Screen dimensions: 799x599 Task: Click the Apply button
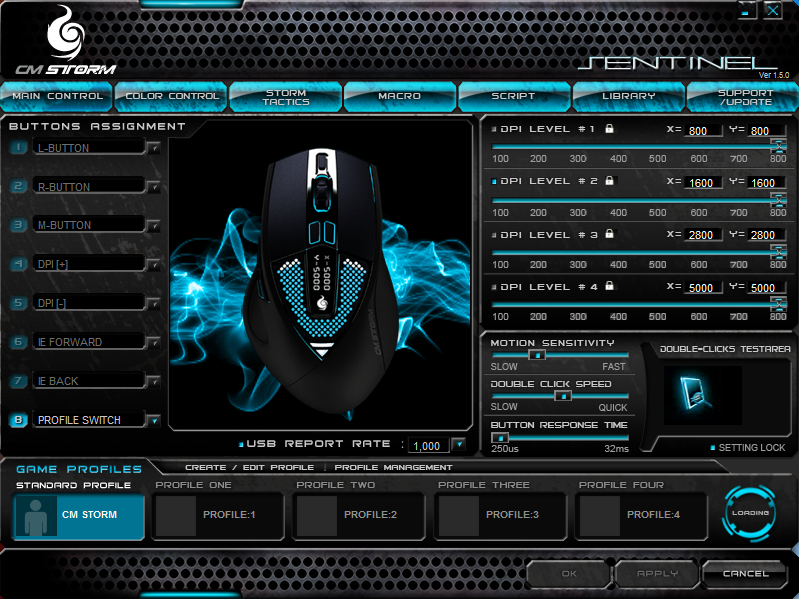657,574
